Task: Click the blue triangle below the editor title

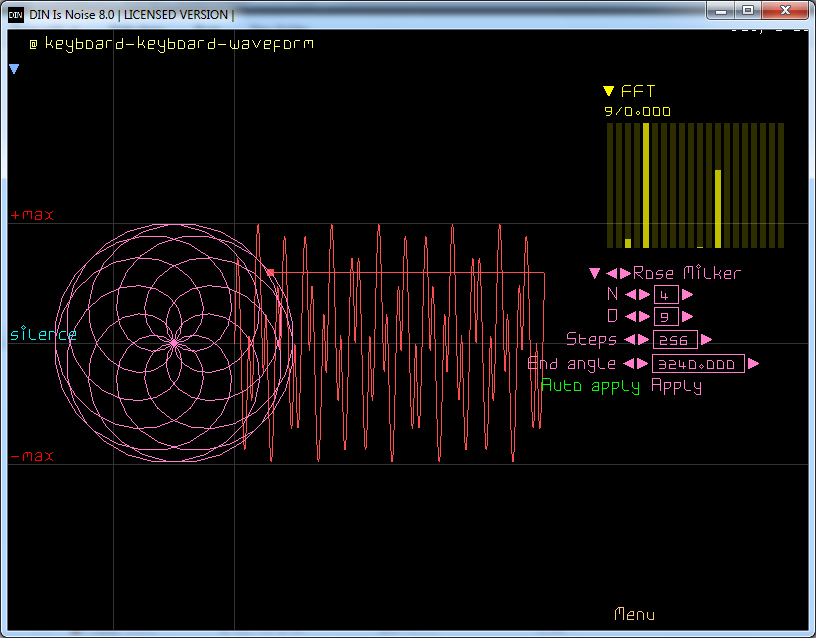Action: [14, 69]
